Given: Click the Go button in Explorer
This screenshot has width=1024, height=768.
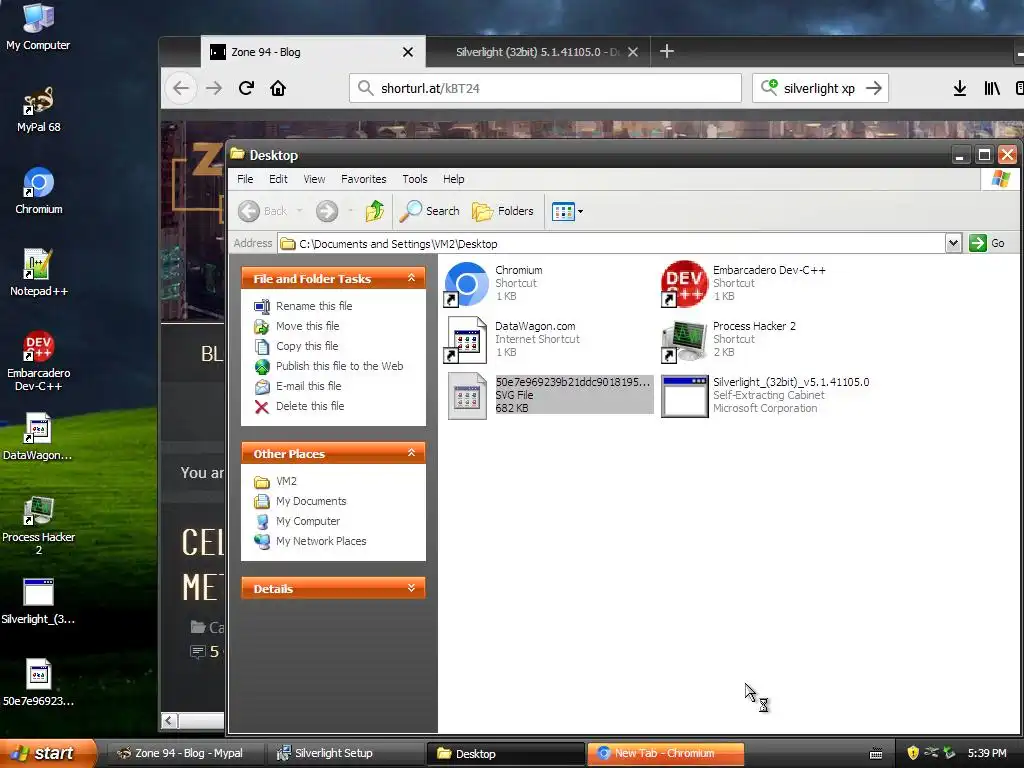Looking at the screenshot, I should 987,243.
